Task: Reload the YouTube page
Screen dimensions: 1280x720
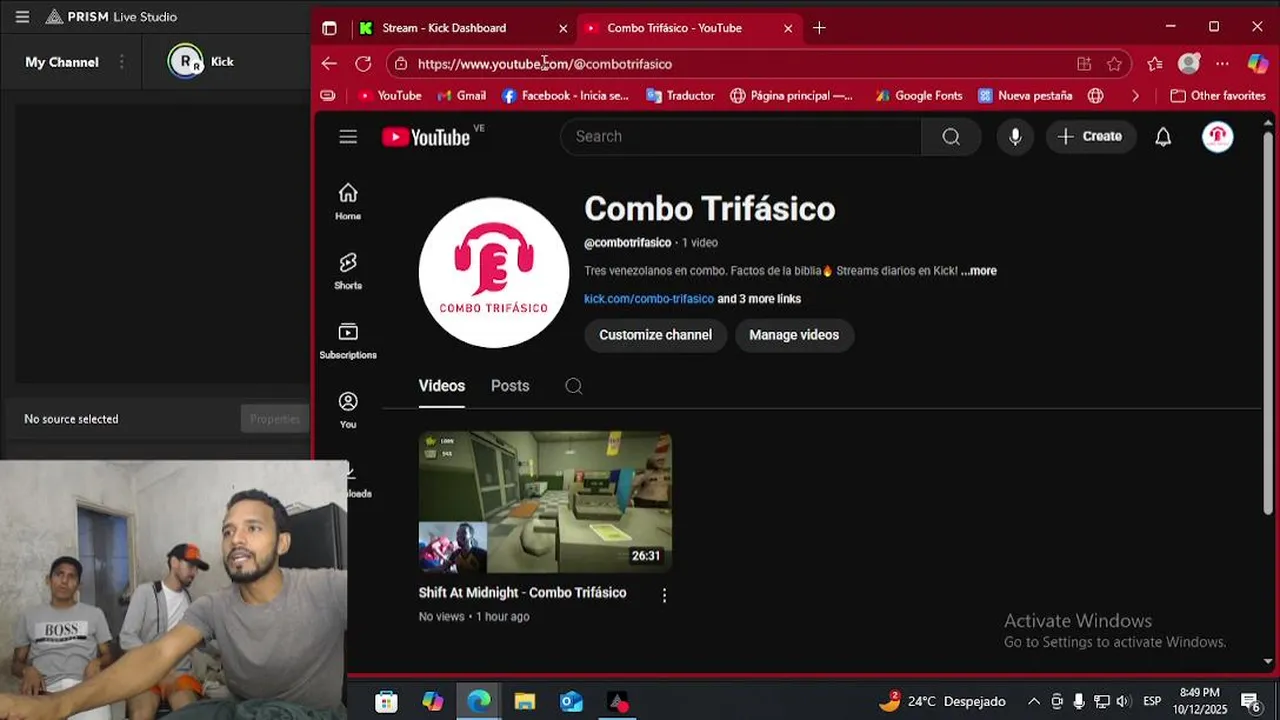Action: click(x=363, y=64)
